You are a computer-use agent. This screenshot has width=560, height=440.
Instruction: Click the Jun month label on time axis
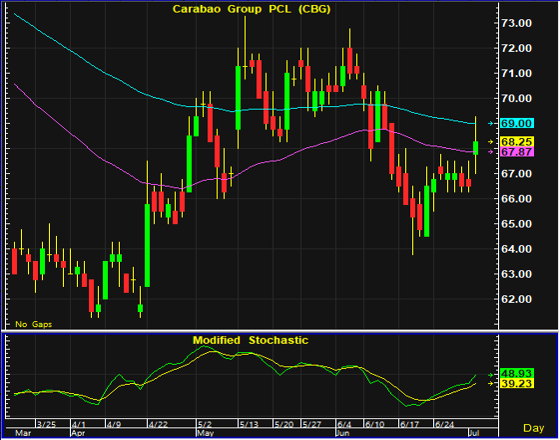click(x=343, y=433)
